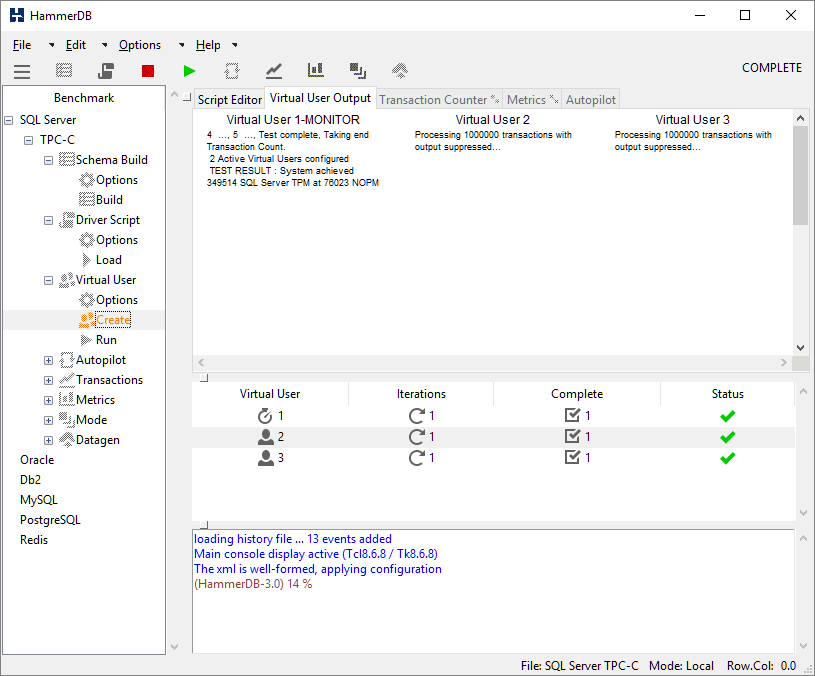The height and width of the screenshot is (676, 815).
Task: Click the Load Driver Script toolbar icon
Action: 106,71
